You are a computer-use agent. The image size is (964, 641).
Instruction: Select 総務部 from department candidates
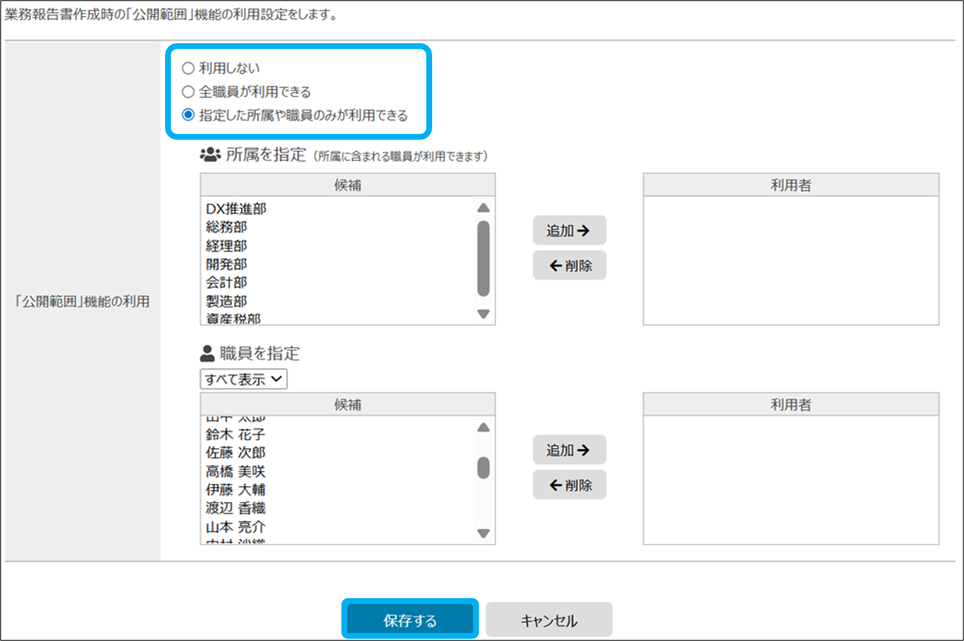click(227, 227)
